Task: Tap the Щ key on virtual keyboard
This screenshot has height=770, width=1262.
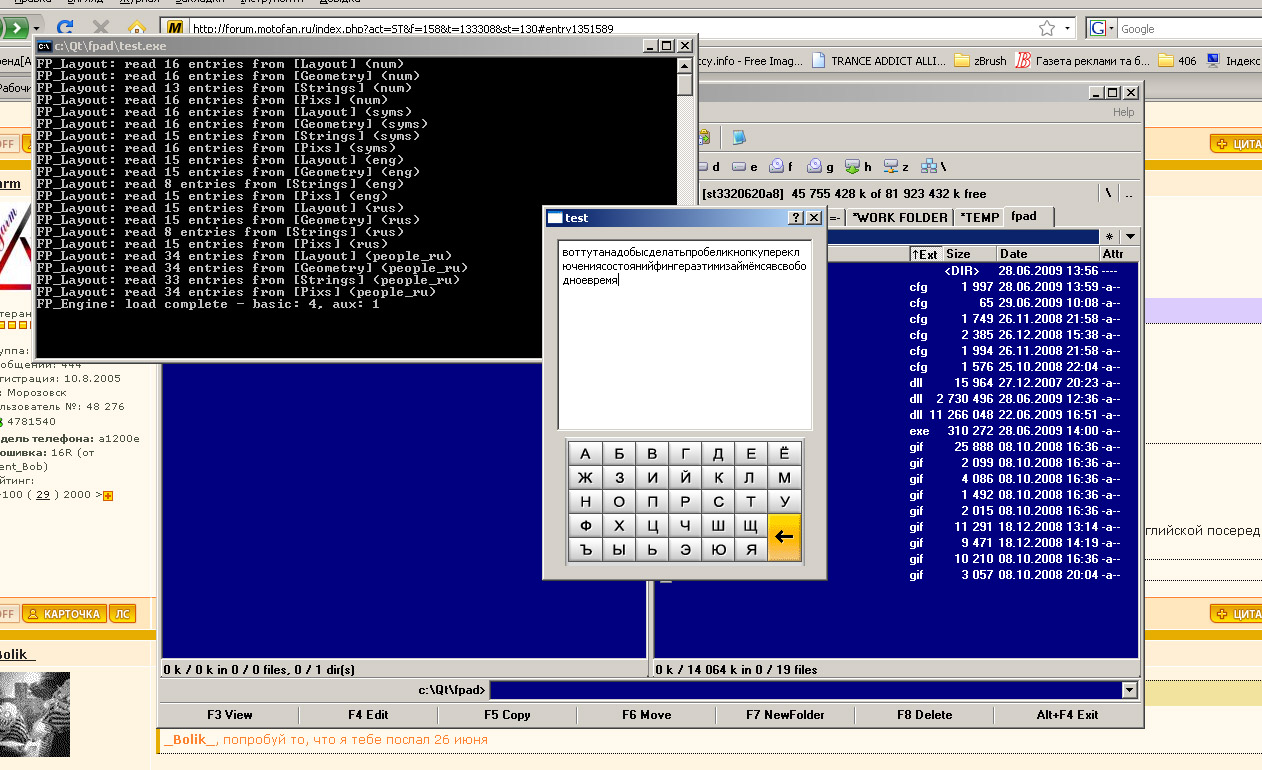Action: pyautogui.click(x=751, y=526)
